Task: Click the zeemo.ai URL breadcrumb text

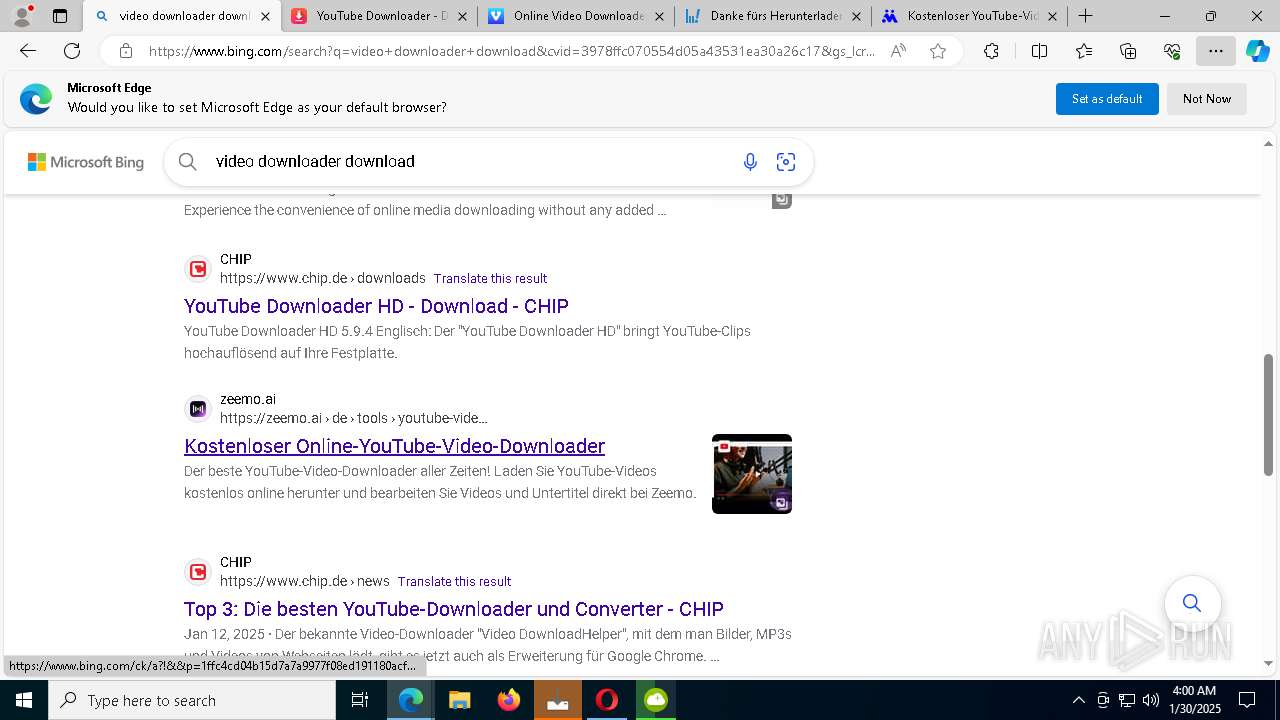Action: tap(354, 418)
